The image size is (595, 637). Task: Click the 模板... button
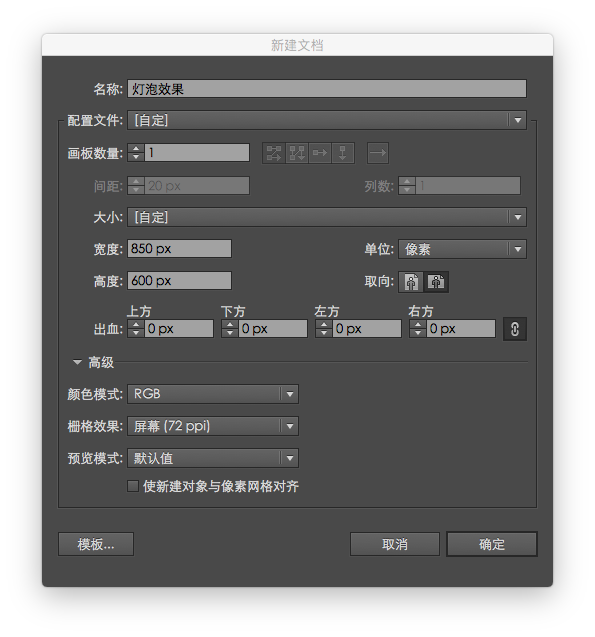[96, 544]
